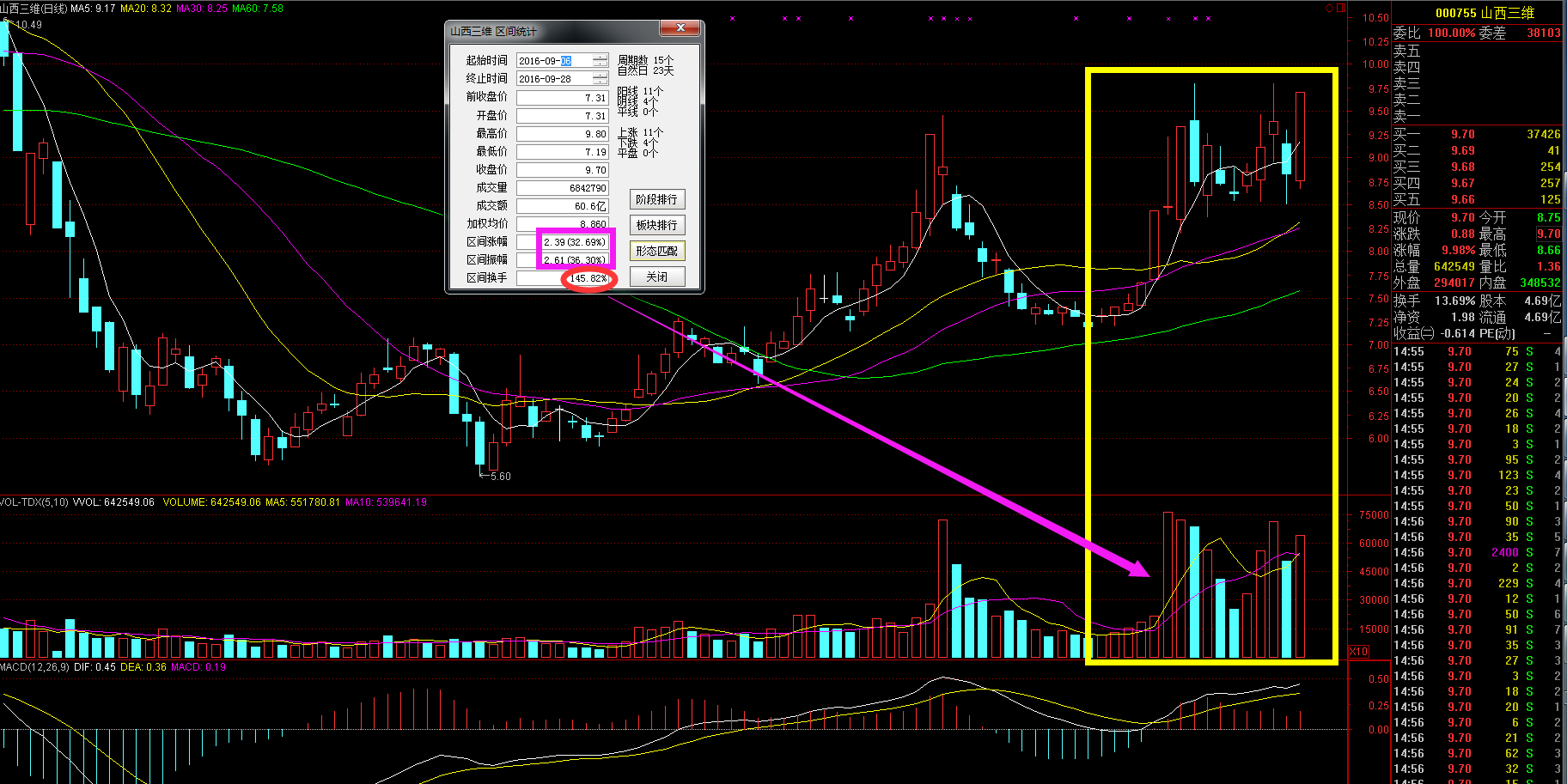Click the DIF: 0.45 MACD reading
The height and width of the screenshot is (784, 1567).
pyautogui.click(x=95, y=667)
